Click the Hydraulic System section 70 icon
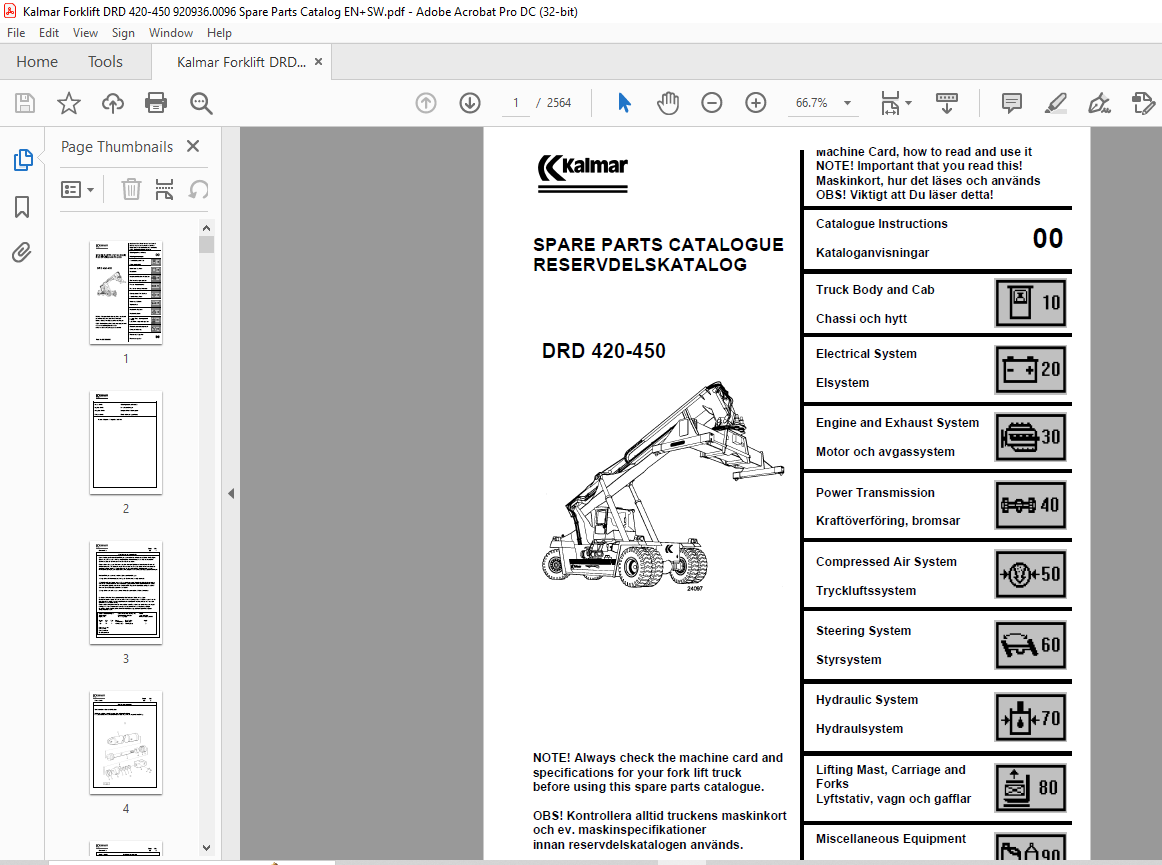 tap(1031, 717)
